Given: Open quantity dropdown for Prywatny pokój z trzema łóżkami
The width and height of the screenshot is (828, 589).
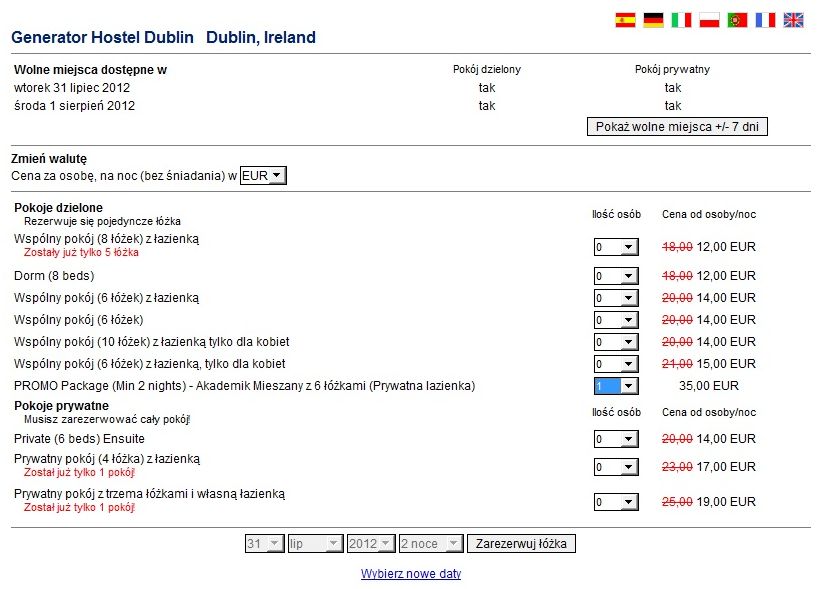Looking at the screenshot, I should tap(616, 502).
